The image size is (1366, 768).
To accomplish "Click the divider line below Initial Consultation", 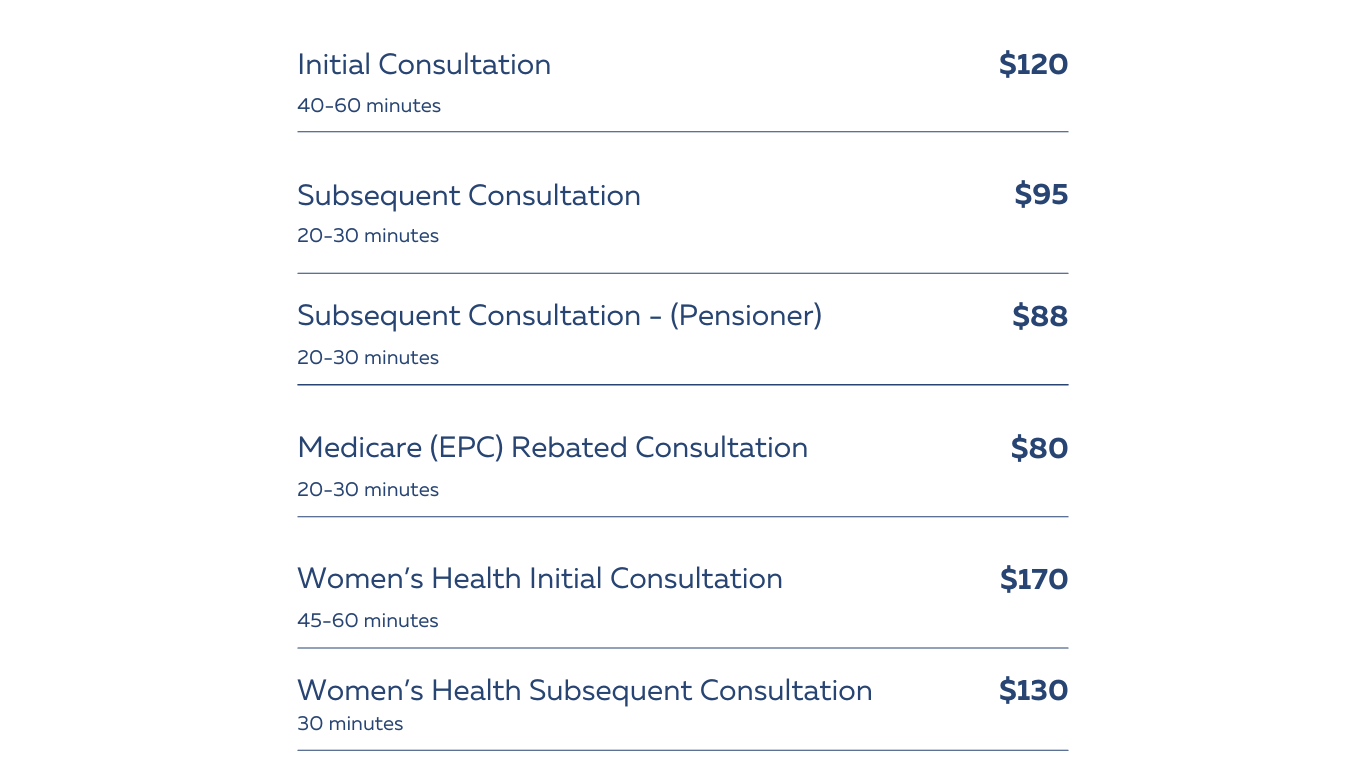I will pos(683,132).
